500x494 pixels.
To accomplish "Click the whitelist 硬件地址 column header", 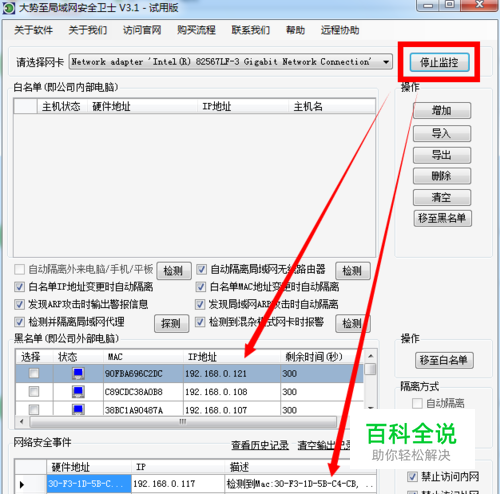I will tap(142, 107).
